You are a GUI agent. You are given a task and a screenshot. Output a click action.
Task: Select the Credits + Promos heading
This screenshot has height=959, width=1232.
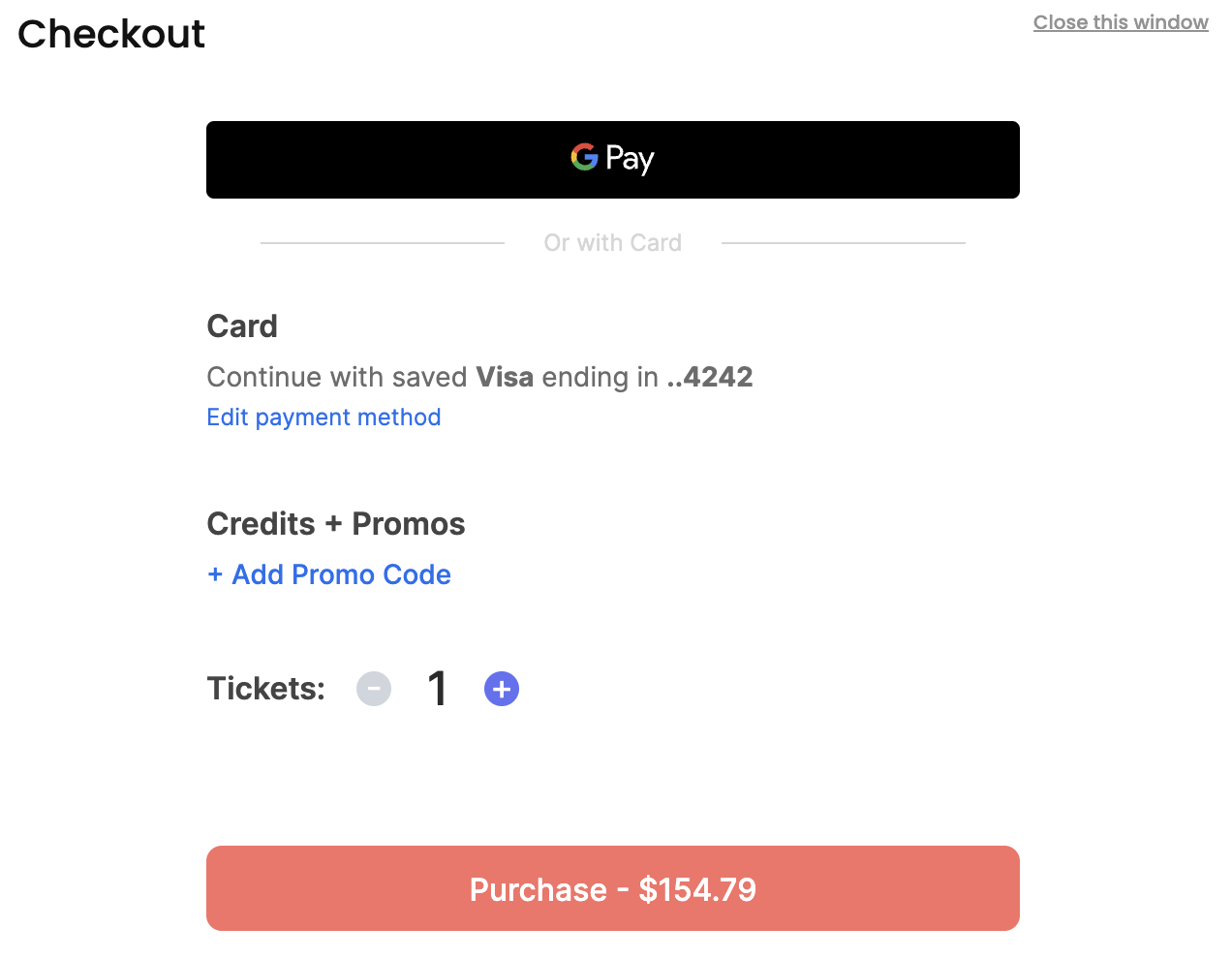[x=335, y=524]
